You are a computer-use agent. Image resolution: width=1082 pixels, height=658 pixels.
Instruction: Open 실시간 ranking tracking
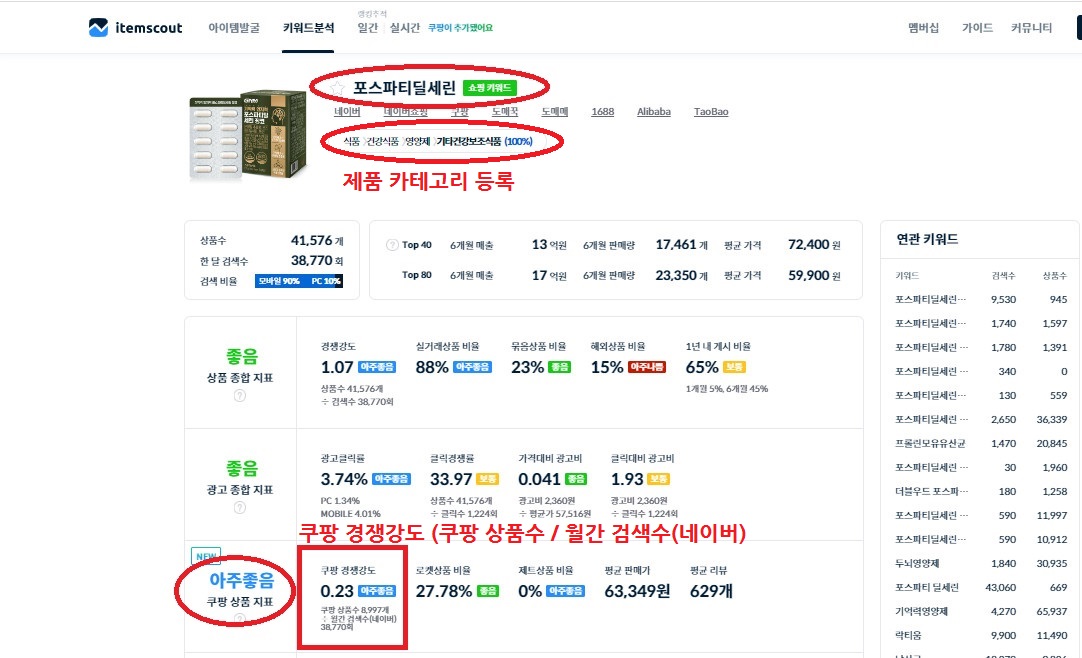click(x=404, y=28)
